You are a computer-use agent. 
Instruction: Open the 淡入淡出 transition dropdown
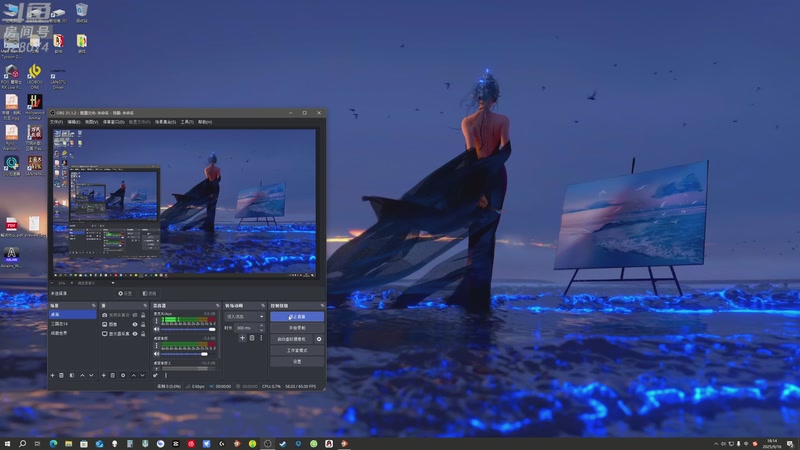[x=245, y=317]
